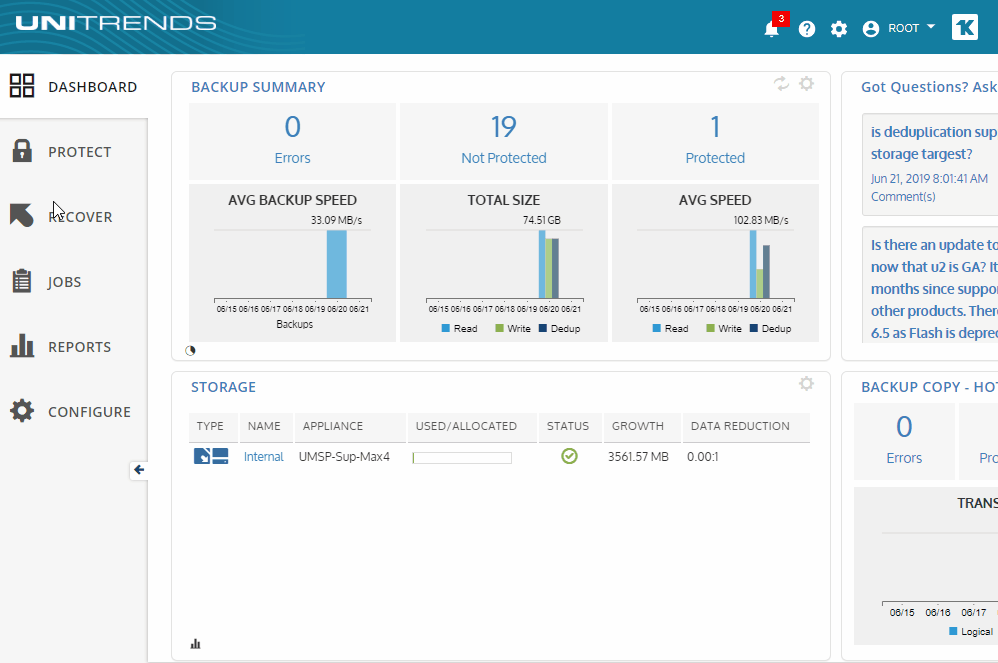Viewport: 998px width, 663px height.
Task: Open the Configure gear icon in sidebar
Action: [22, 411]
